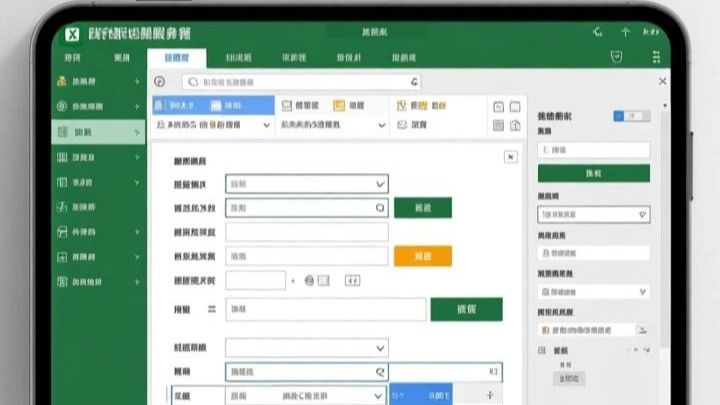Click the Excel logo in the title bar

pyautogui.click(x=72, y=34)
